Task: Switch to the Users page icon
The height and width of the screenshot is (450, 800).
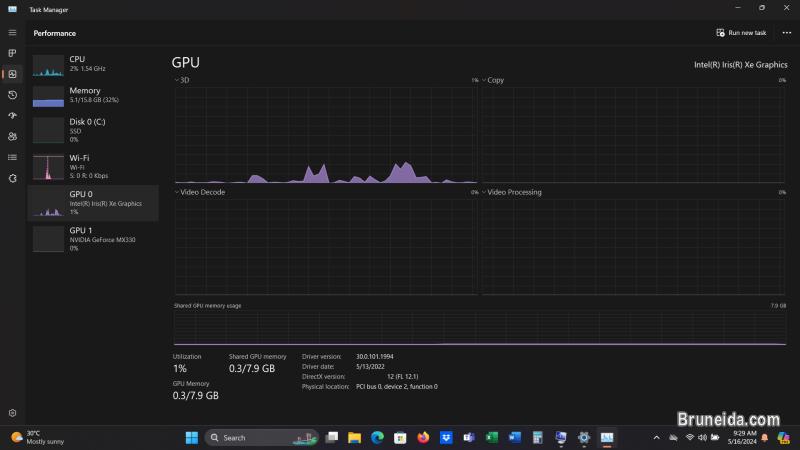Action: [x=12, y=136]
